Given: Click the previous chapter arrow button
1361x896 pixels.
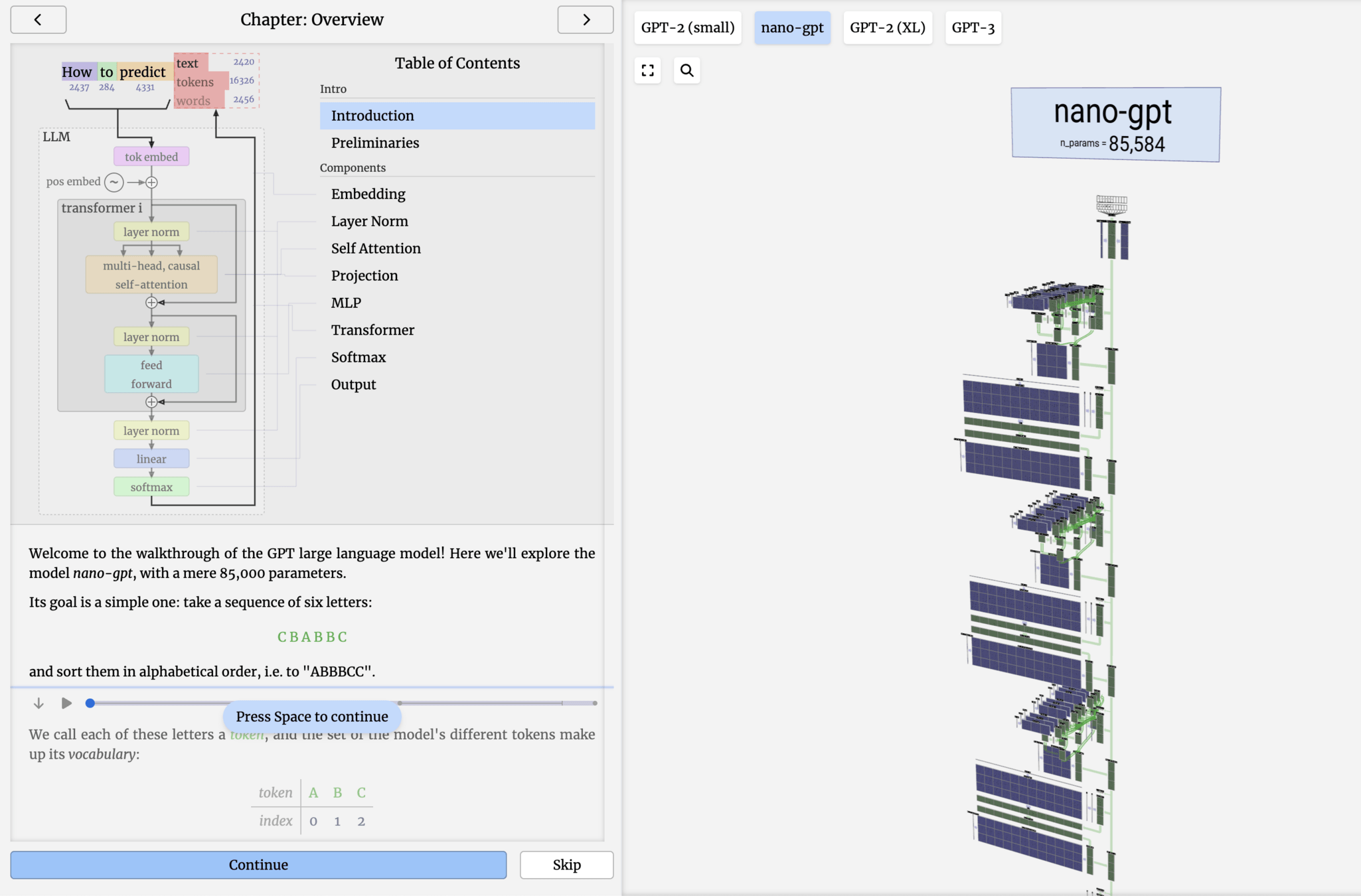Looking at the screenshot, I should (x=38, y=20).
